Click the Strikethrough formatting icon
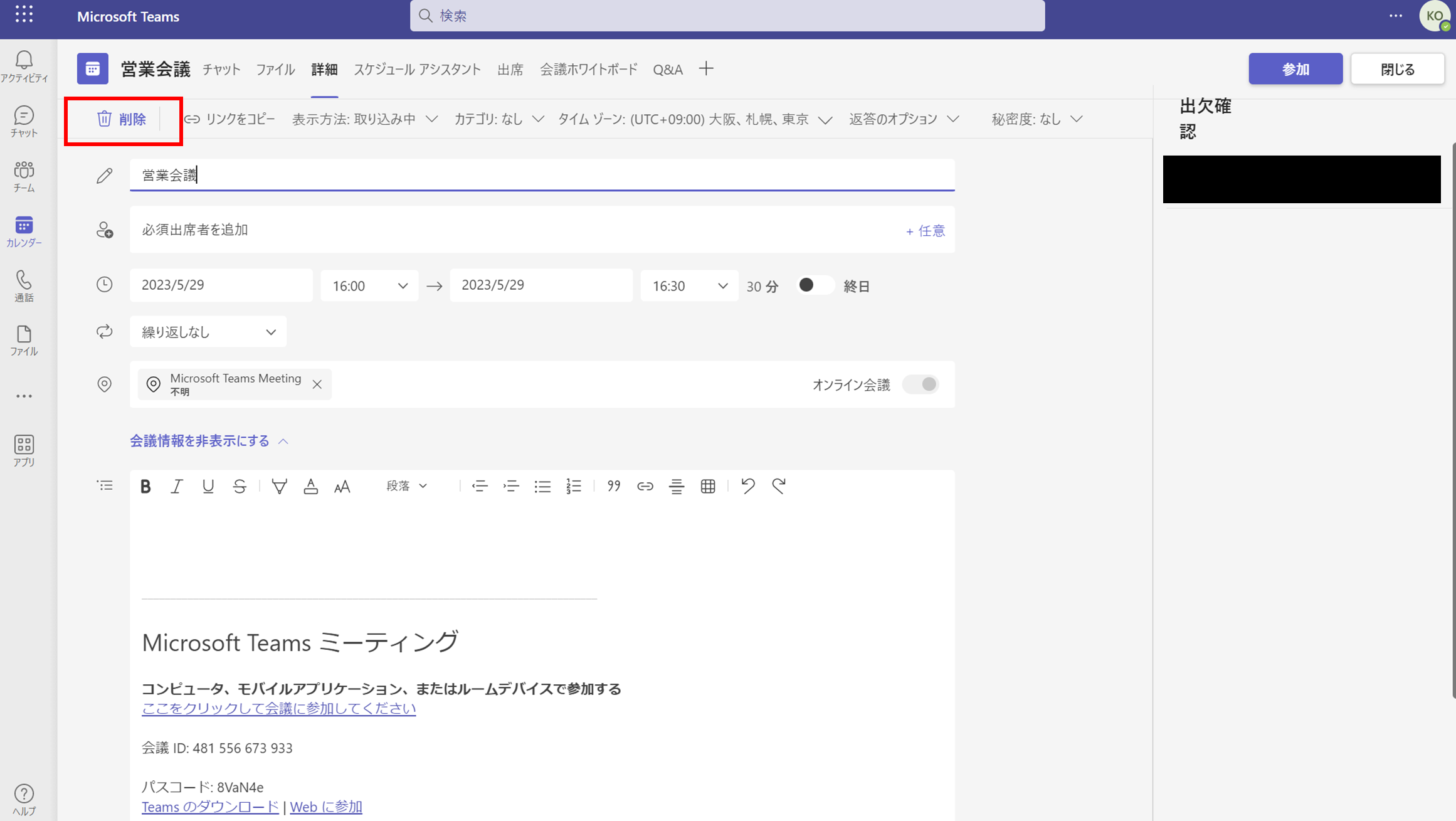The width and height of the screenshot is (1456, 821). 240,486
